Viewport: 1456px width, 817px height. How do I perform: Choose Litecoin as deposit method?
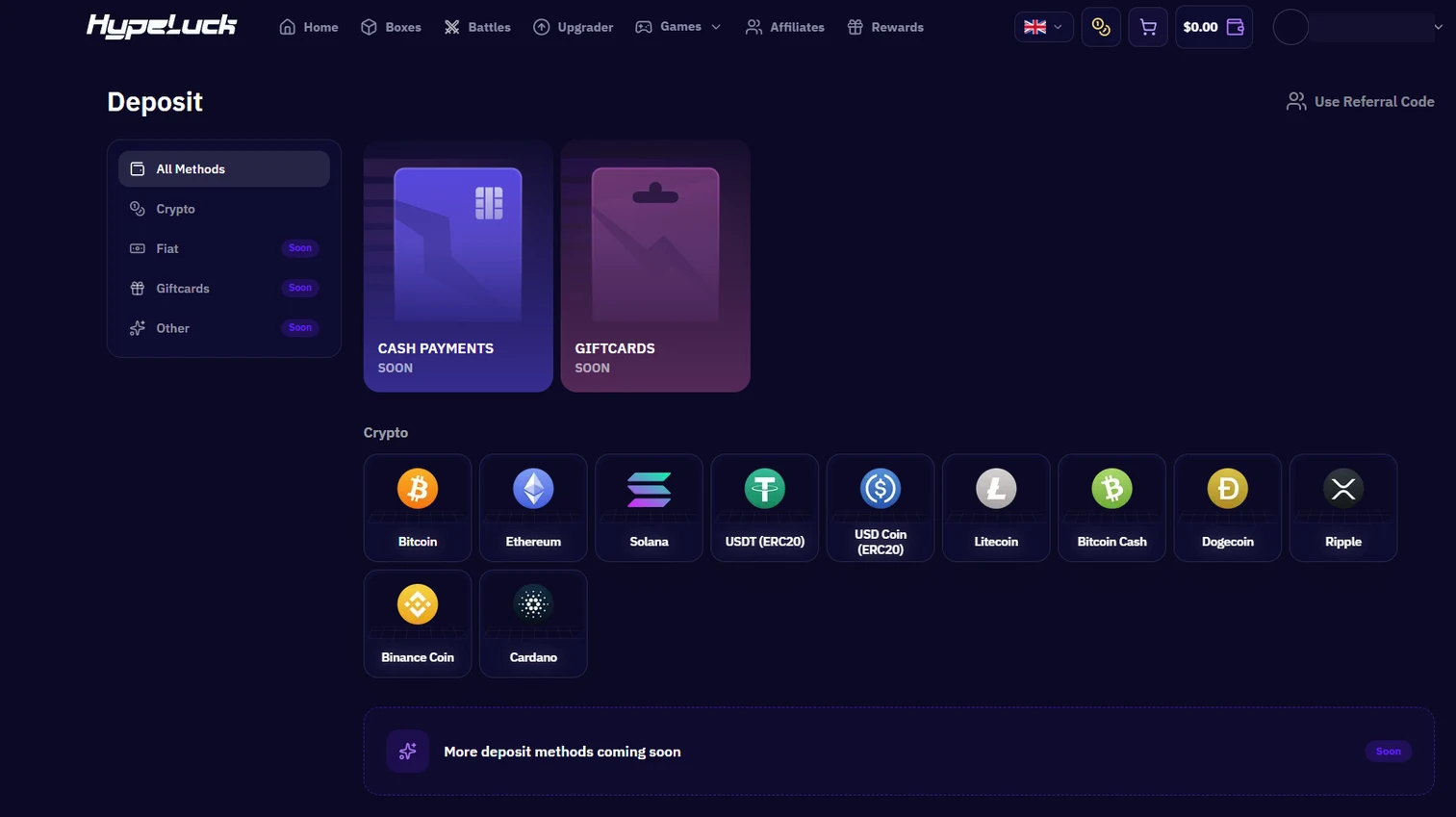click(x=996, y=508)
